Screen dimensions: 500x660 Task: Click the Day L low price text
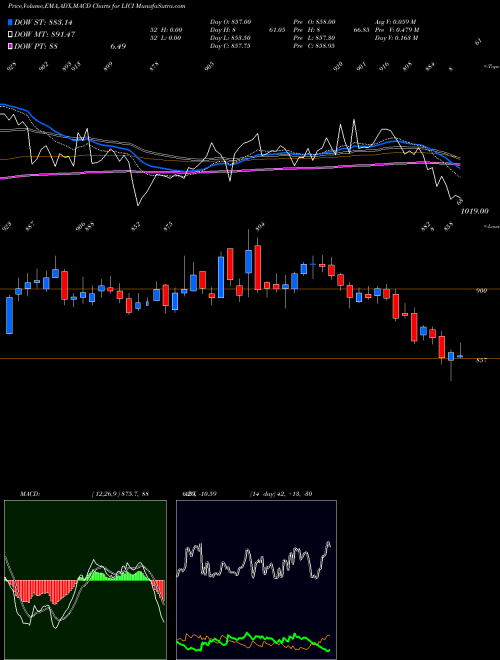click(x=230, y=38)
